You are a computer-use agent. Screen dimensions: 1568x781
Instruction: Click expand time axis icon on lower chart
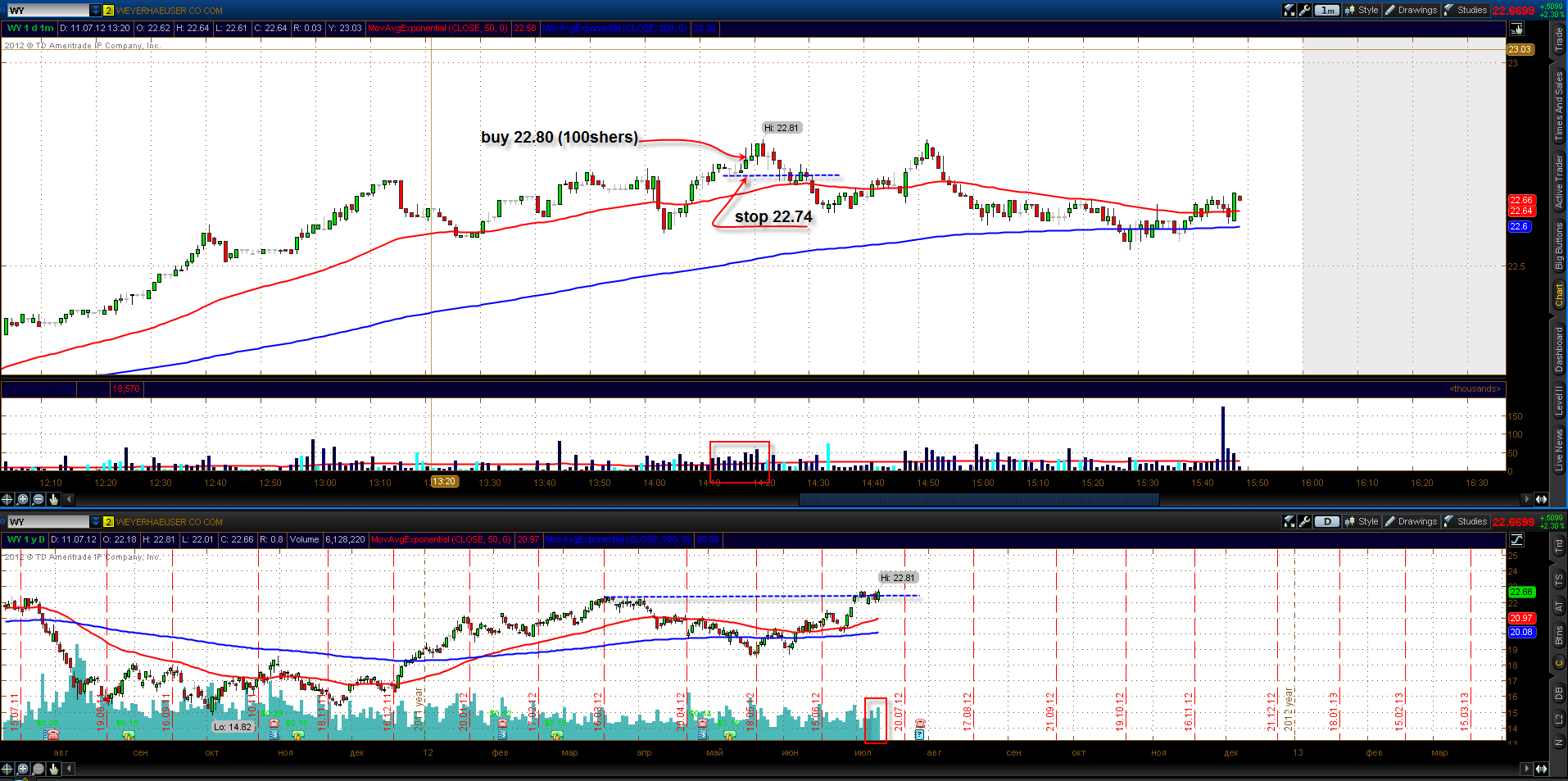(x=1541, y=769)
